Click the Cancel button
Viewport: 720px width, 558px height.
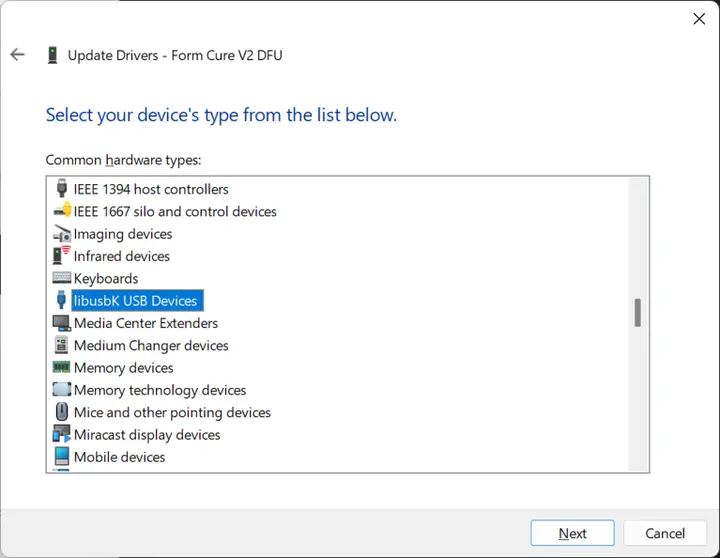click(x=664, y=533)
